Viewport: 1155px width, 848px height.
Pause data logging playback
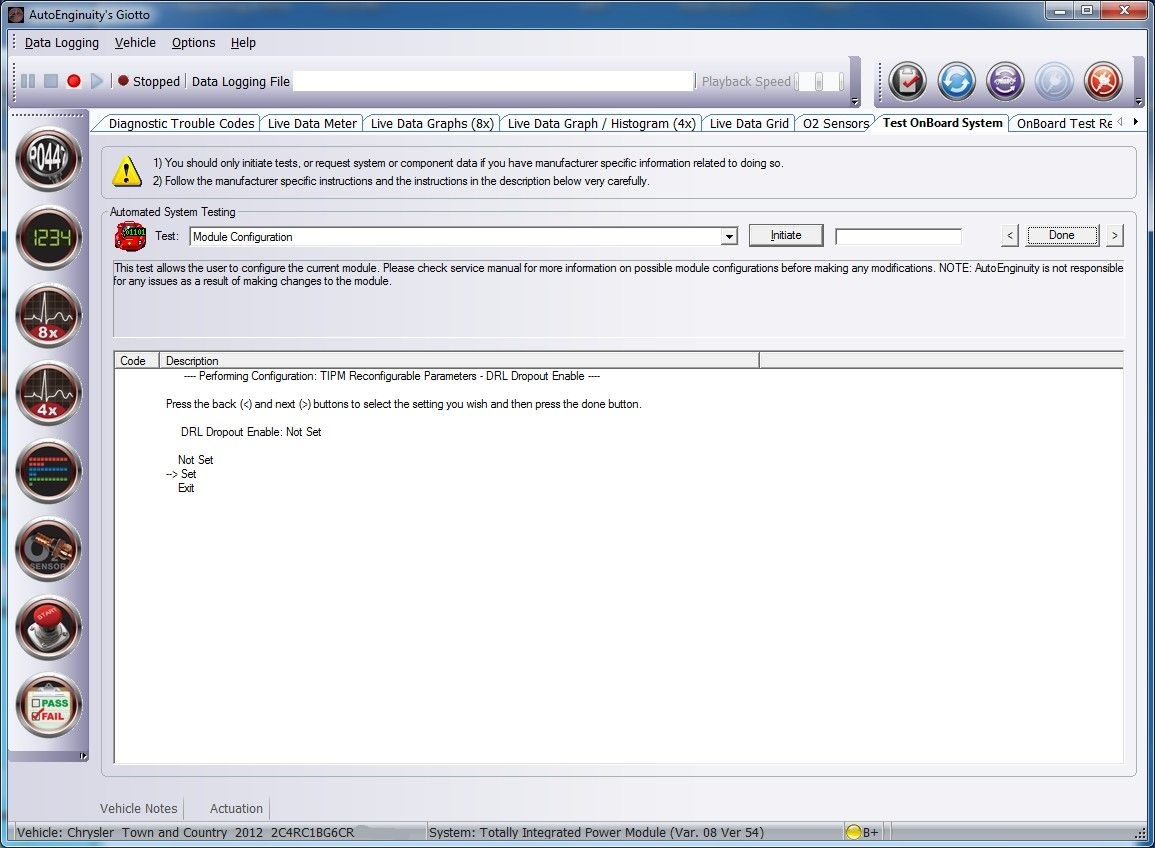pos(28,81)
